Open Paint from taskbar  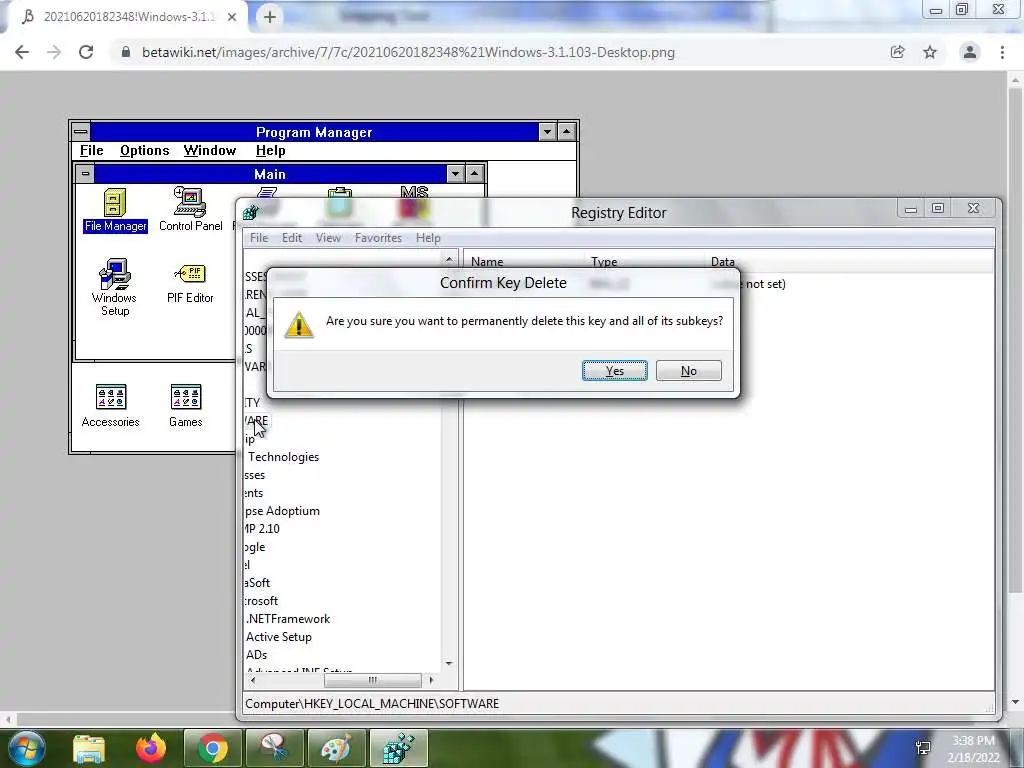click(336, 748)
